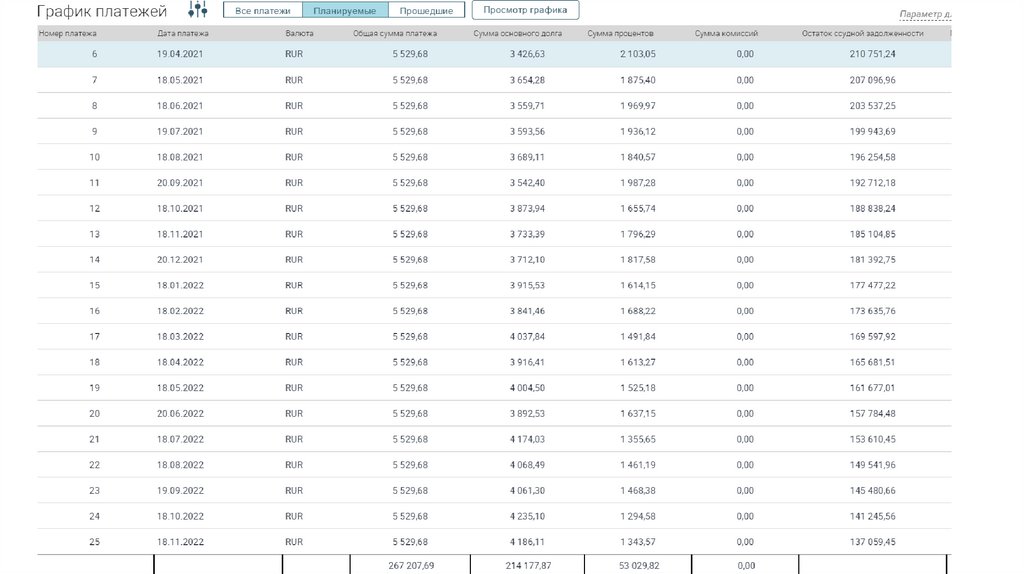This screenshot has width=1024, height=574.
Task: Select the 'Планируемые' tab
Action: [345, 10]
